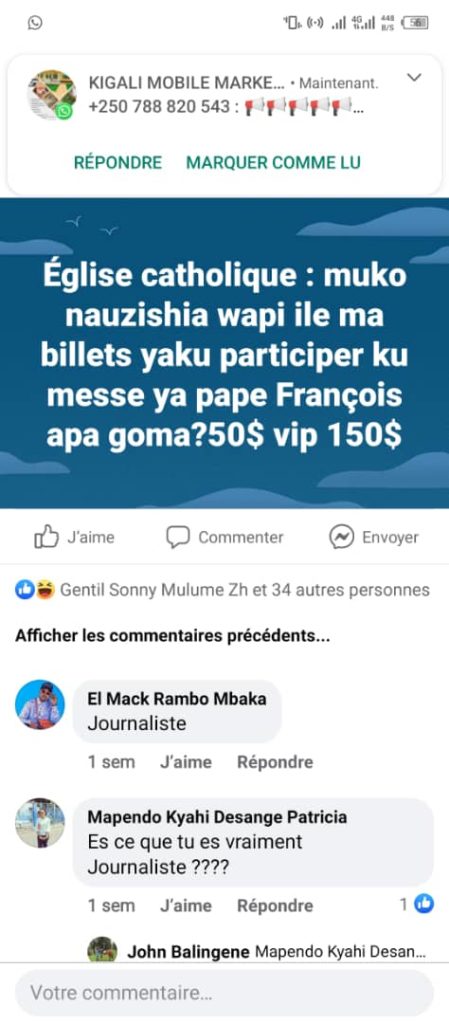This screenshot has height=1024, width=449.
Task: Tap the blue like reaction icon in the reactions summary
Action: [x=25, y=590]
